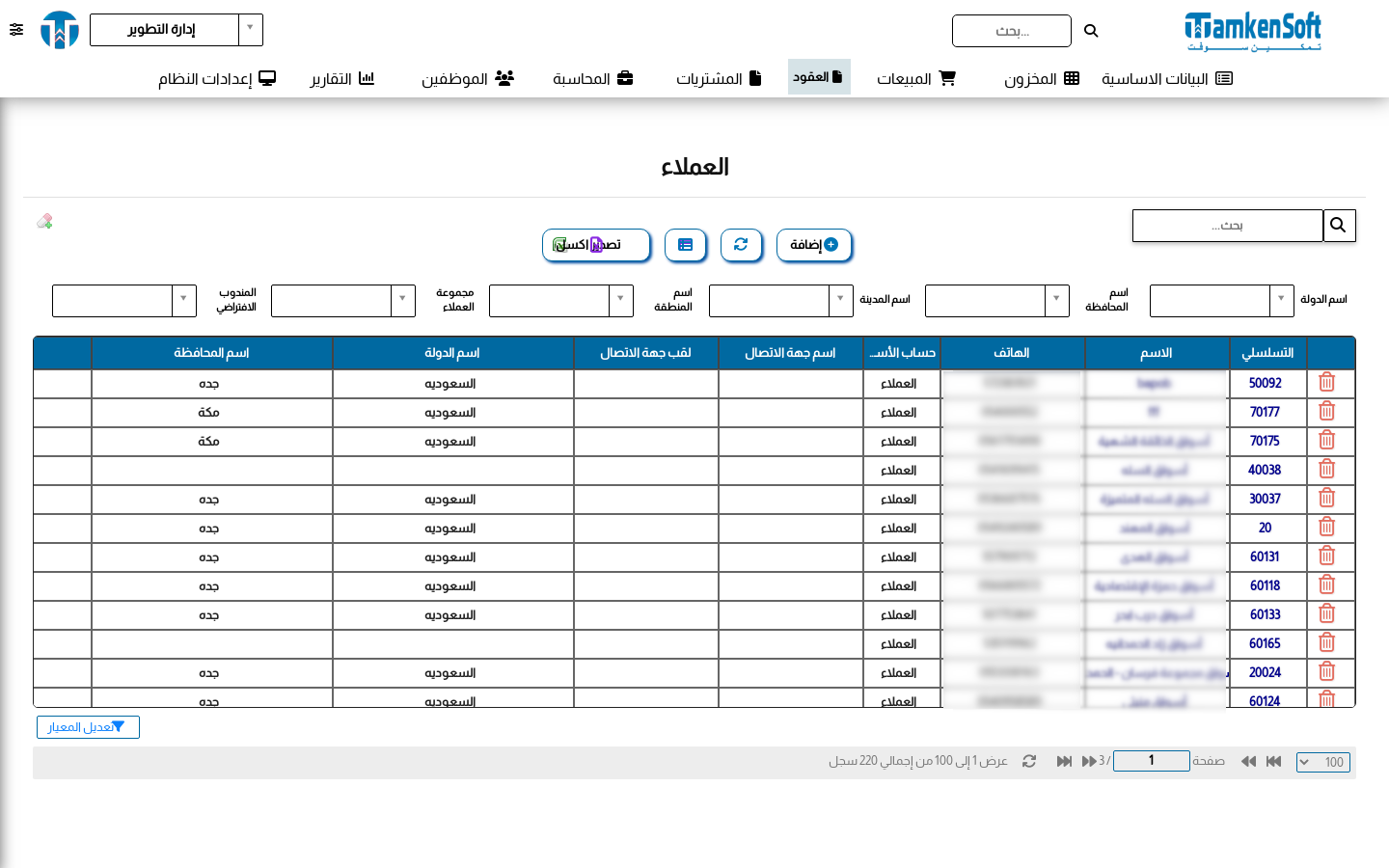Delete customer row 20024 with trash icon
This screenshot has height=868, width=1389.
point(1327,672)
